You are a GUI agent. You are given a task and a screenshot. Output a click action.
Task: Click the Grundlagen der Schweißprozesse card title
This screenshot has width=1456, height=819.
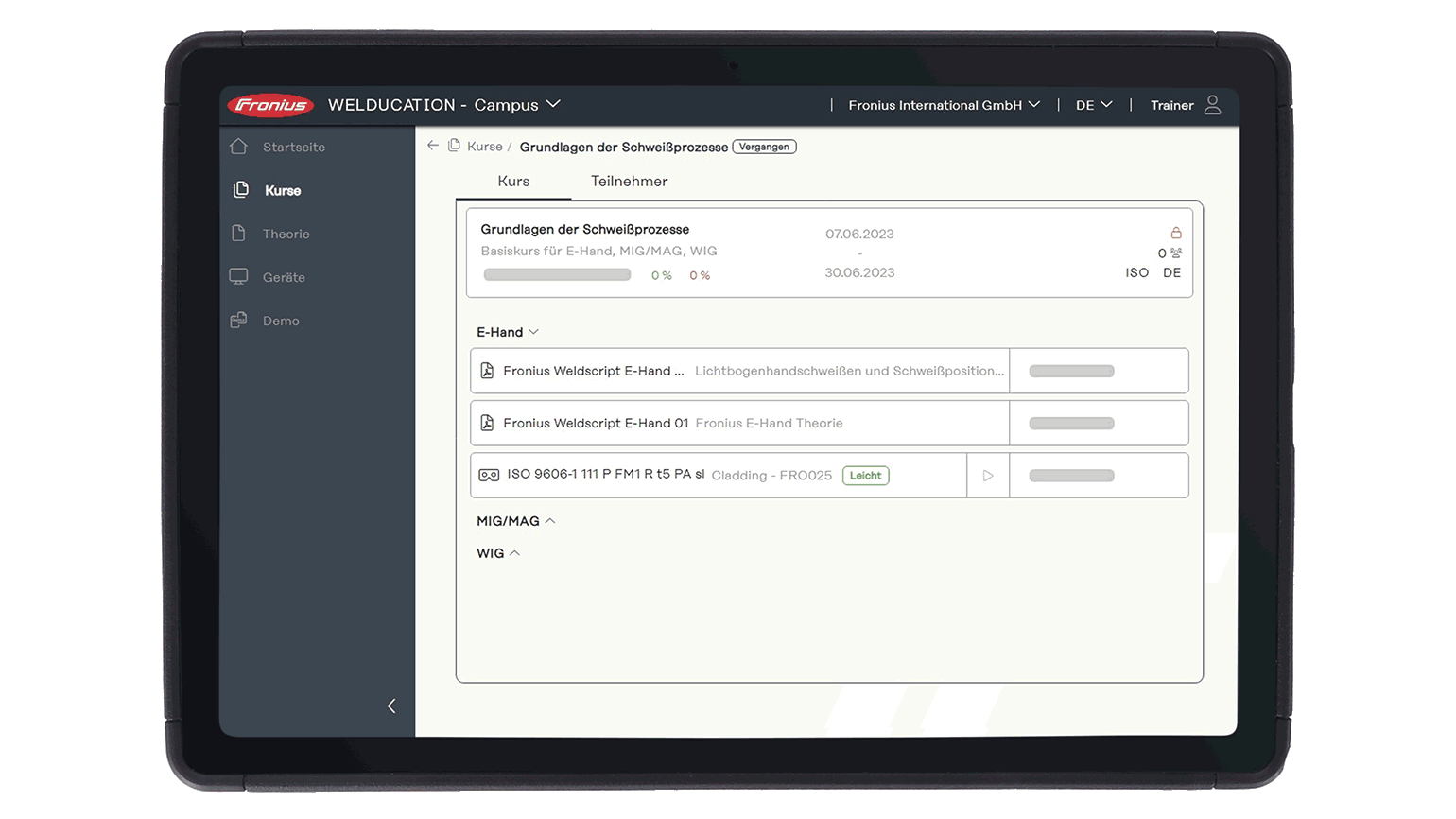click(x=585, y=229)
